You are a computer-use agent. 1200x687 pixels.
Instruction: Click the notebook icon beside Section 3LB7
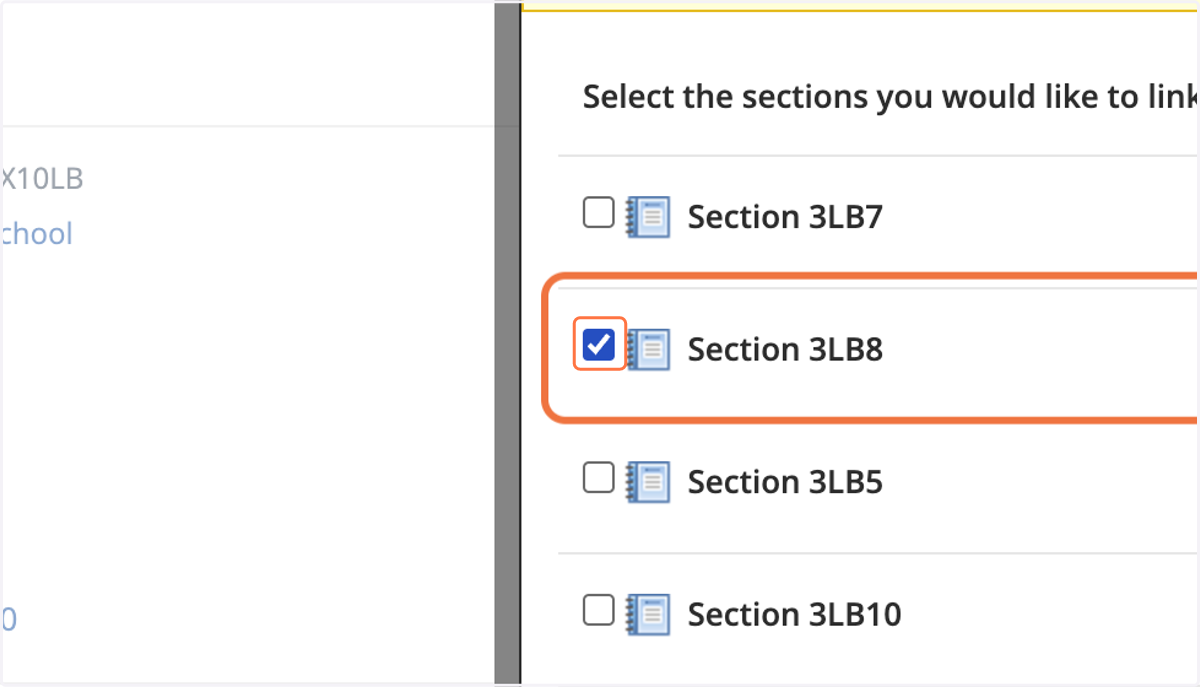tap(648, 216)
